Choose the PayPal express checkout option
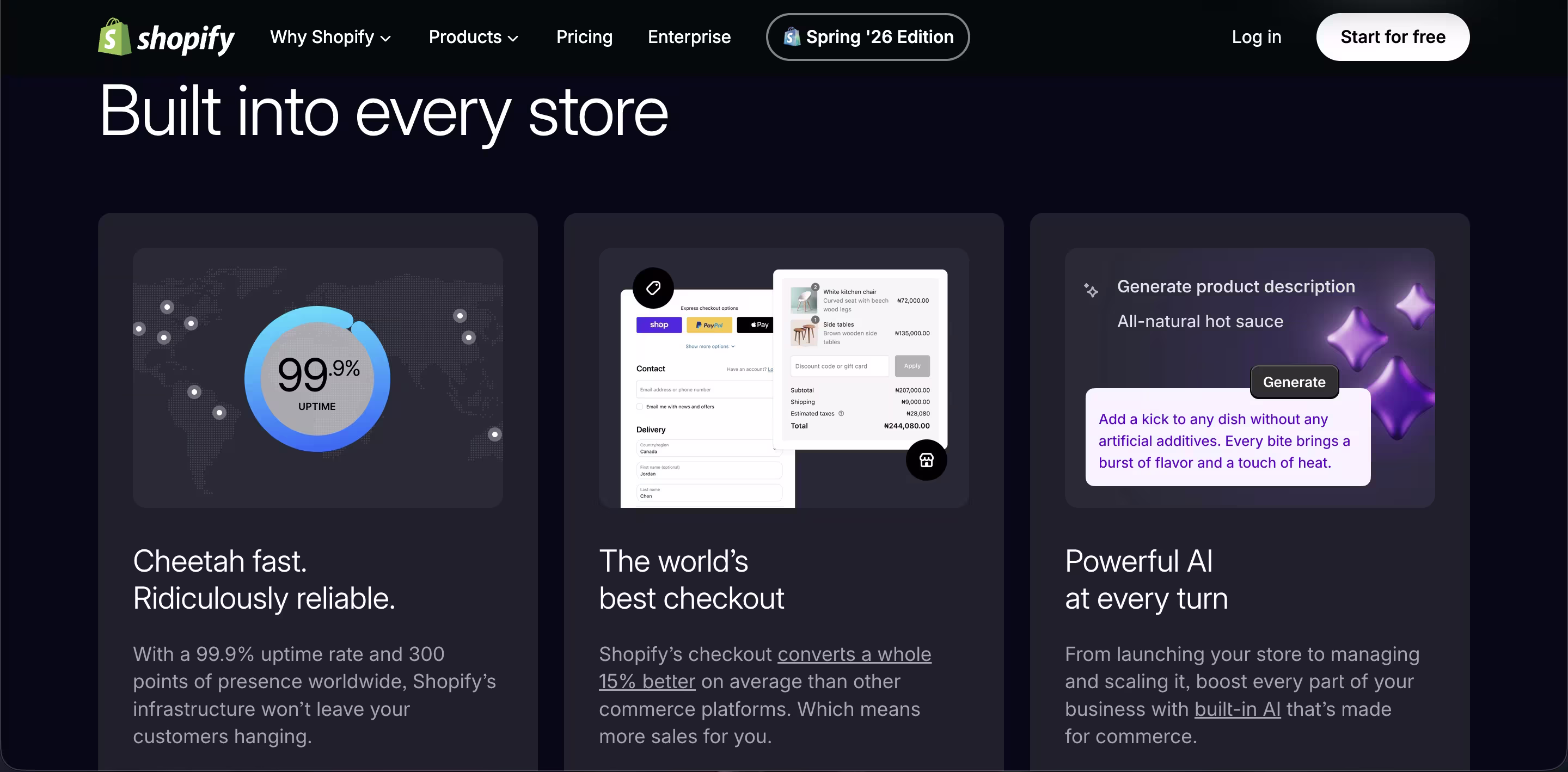The width and height of the screenshot is (1568, 772). 709,324
